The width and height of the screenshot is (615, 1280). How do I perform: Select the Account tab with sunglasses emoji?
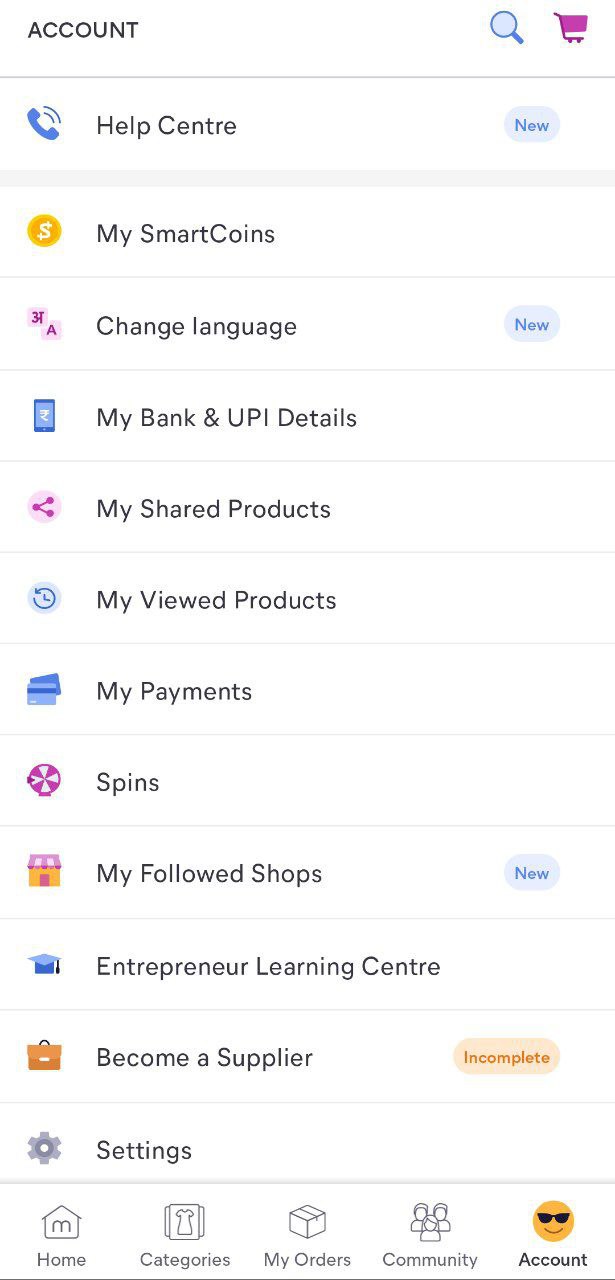pos(552,1232)
